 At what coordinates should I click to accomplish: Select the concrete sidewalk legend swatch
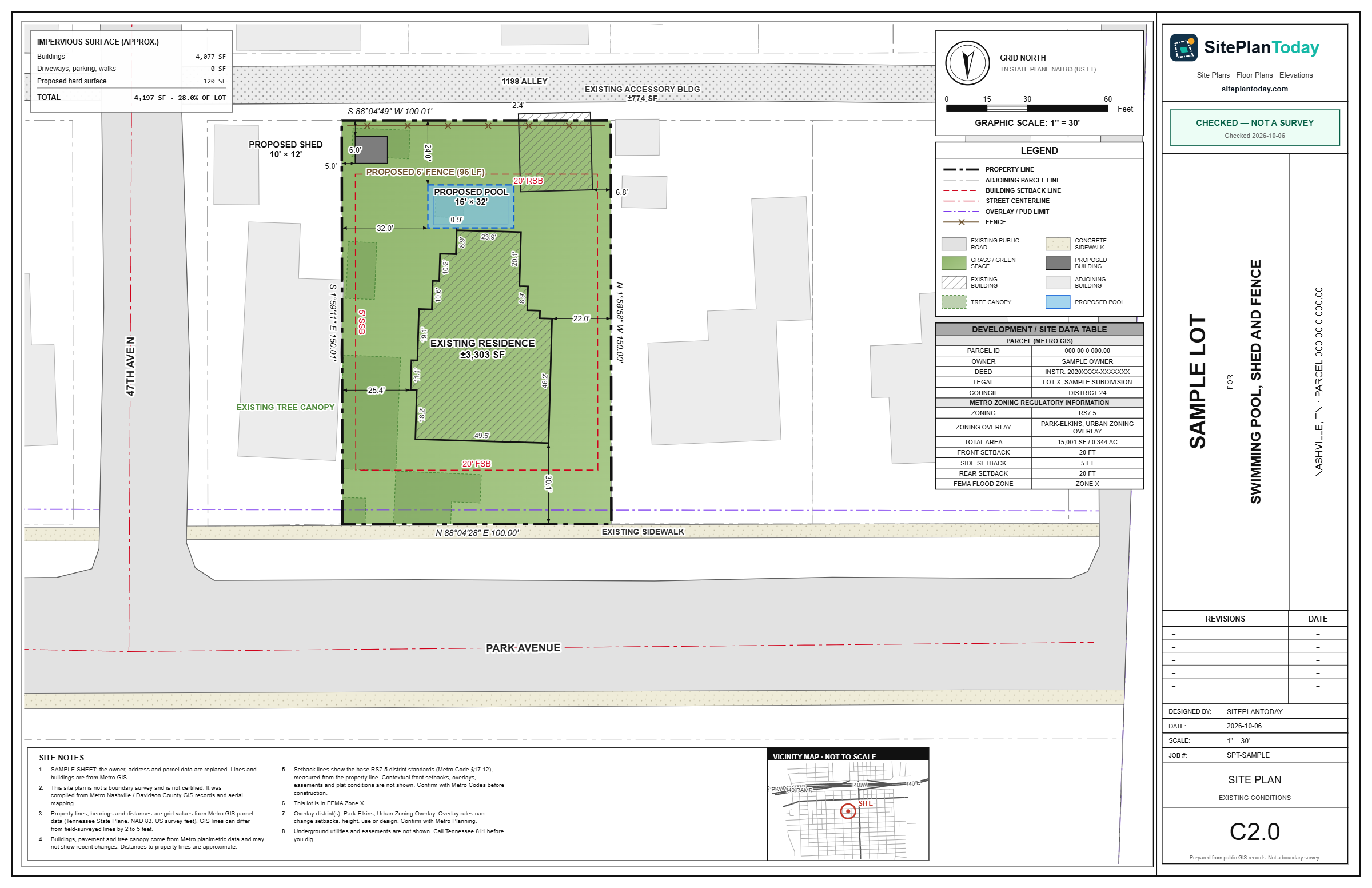click(1058, 244)
